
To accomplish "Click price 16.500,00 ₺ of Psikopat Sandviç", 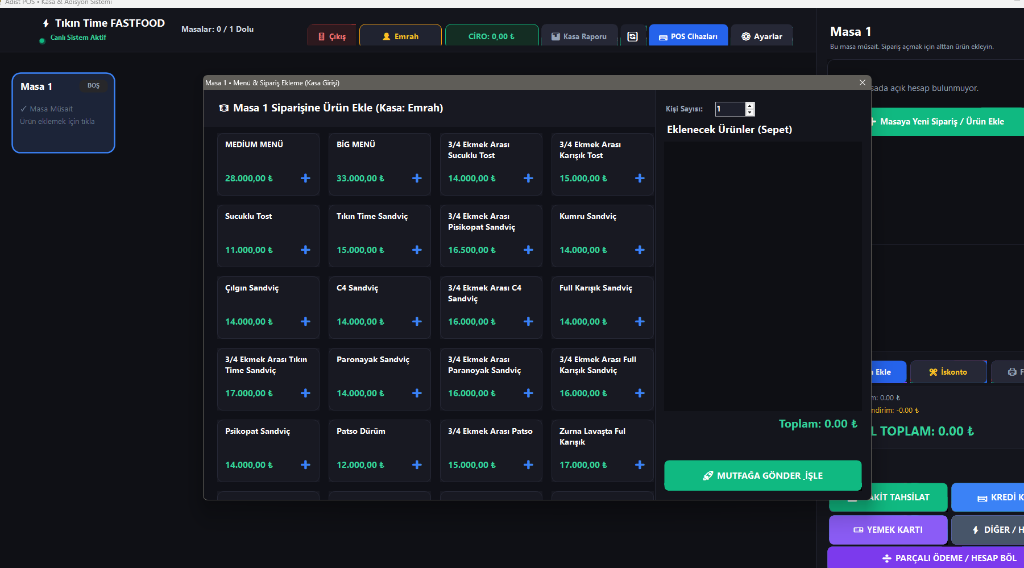I will tap(472, 250).
